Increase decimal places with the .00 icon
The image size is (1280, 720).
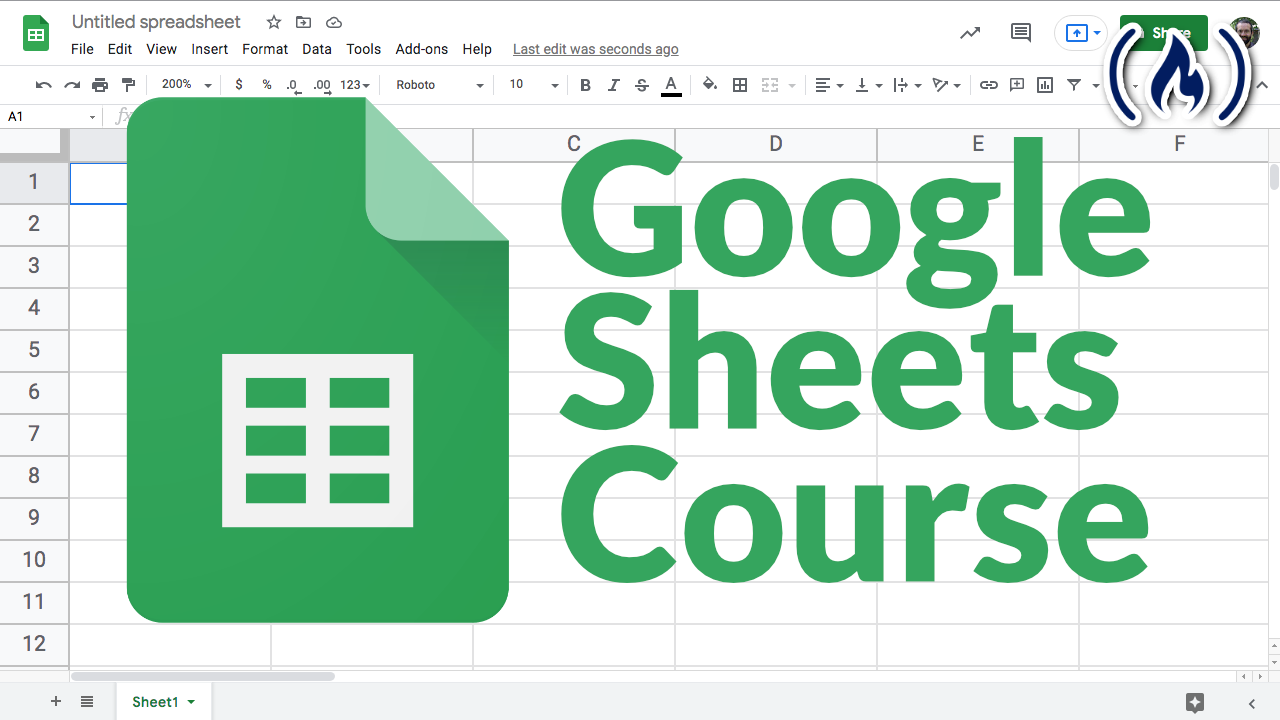(x=322, y=86)
